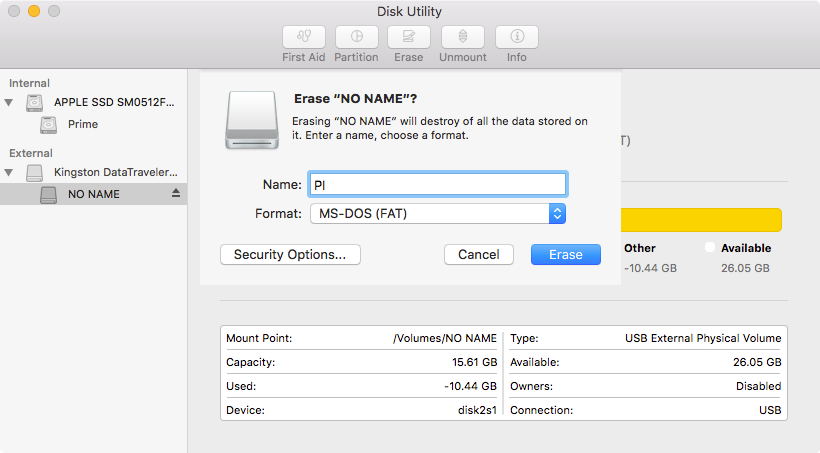Eject the NO NAME volume

tap(176, 194)
